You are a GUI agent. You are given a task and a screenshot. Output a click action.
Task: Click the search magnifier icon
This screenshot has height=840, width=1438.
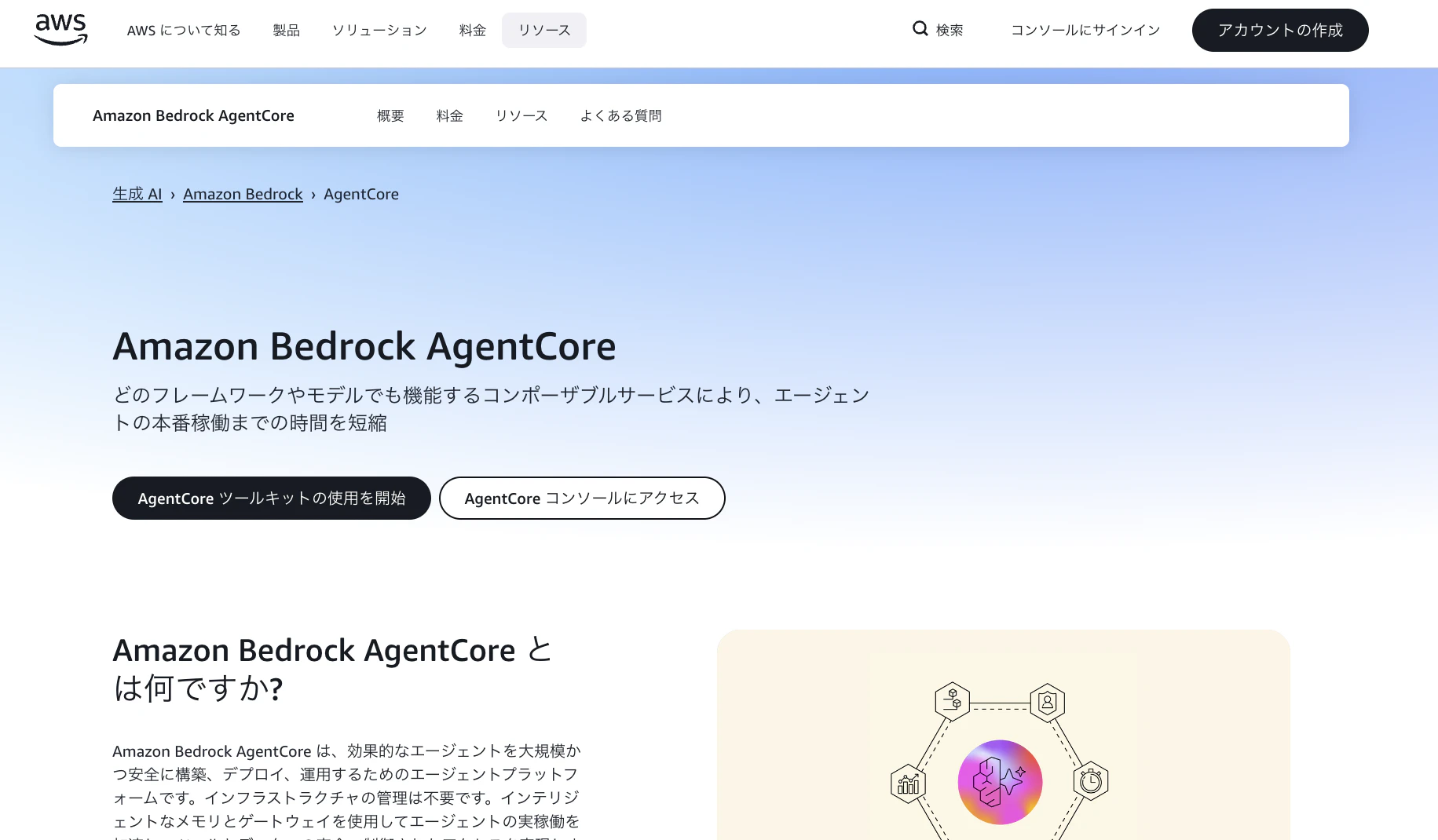(x=920, y=29)
